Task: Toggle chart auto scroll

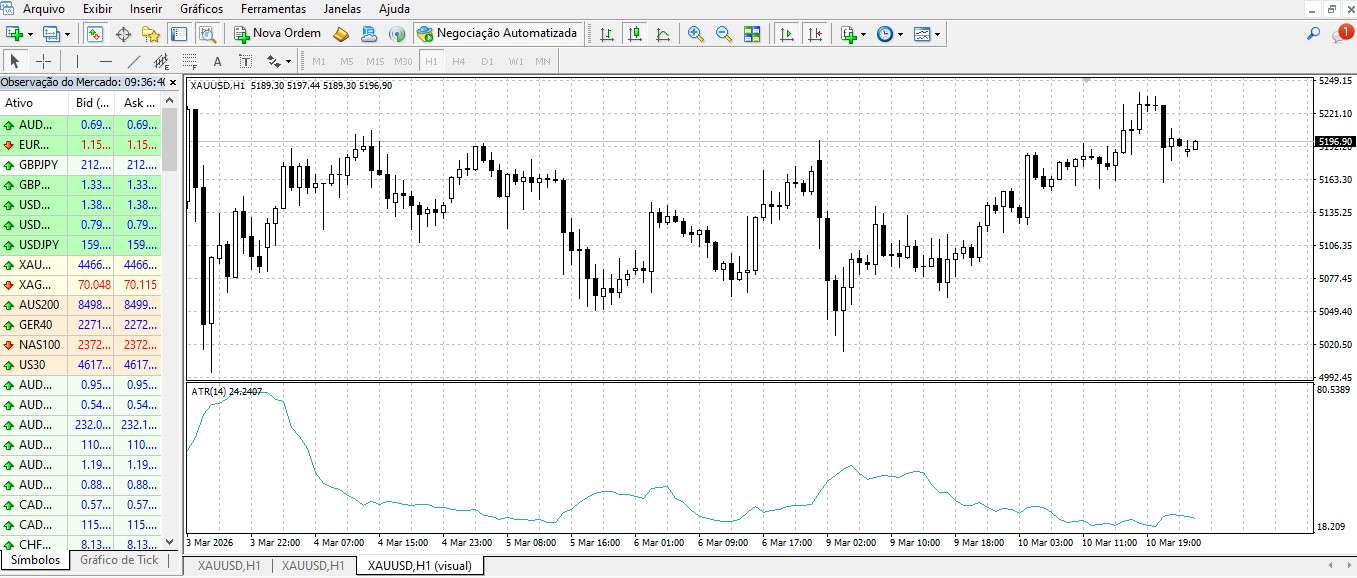Action: click(787, 33)
